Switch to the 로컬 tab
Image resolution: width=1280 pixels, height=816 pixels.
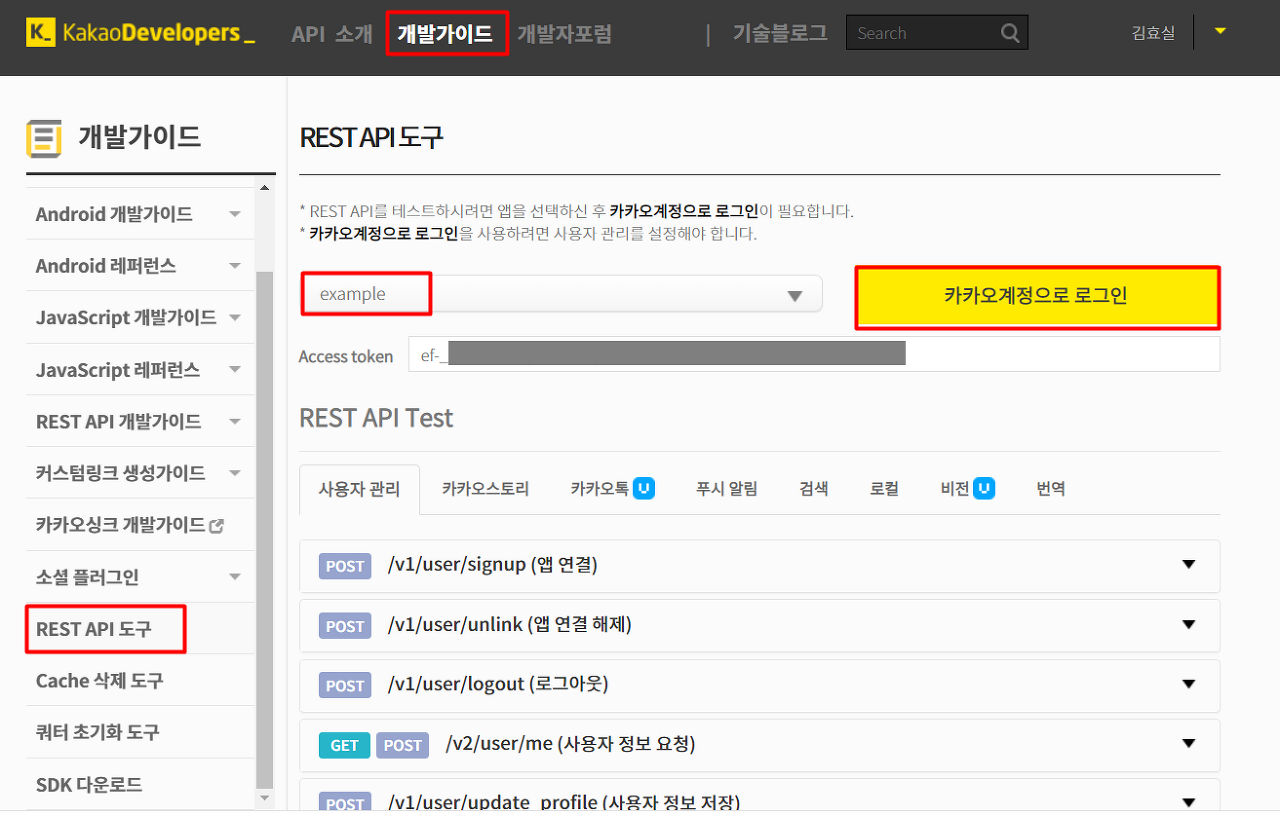click(x=884, y=489)
